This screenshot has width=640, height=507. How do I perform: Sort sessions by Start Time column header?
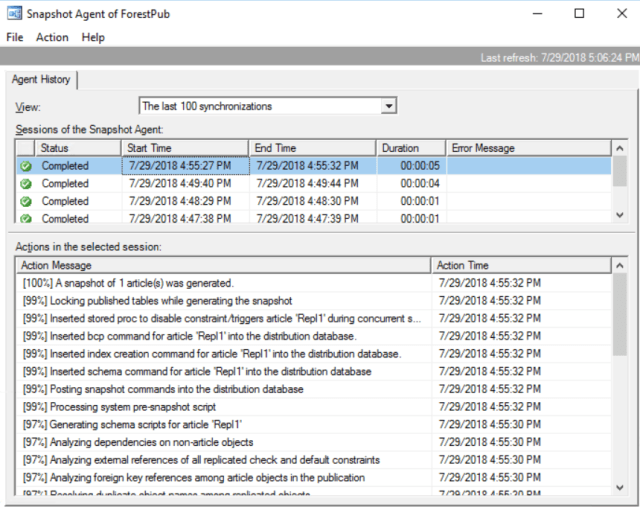184,148
